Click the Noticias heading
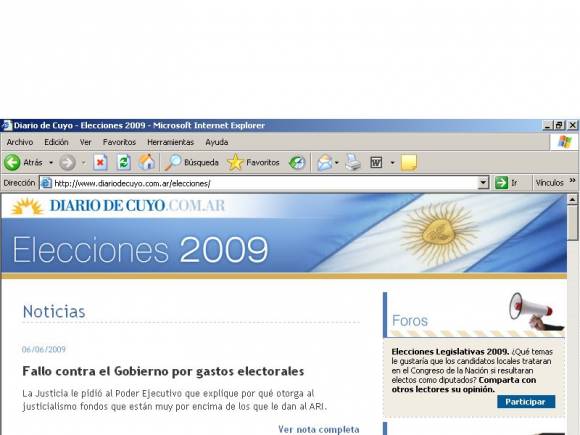This screenshot has height=435, width=580. click(x=54, y=312)
